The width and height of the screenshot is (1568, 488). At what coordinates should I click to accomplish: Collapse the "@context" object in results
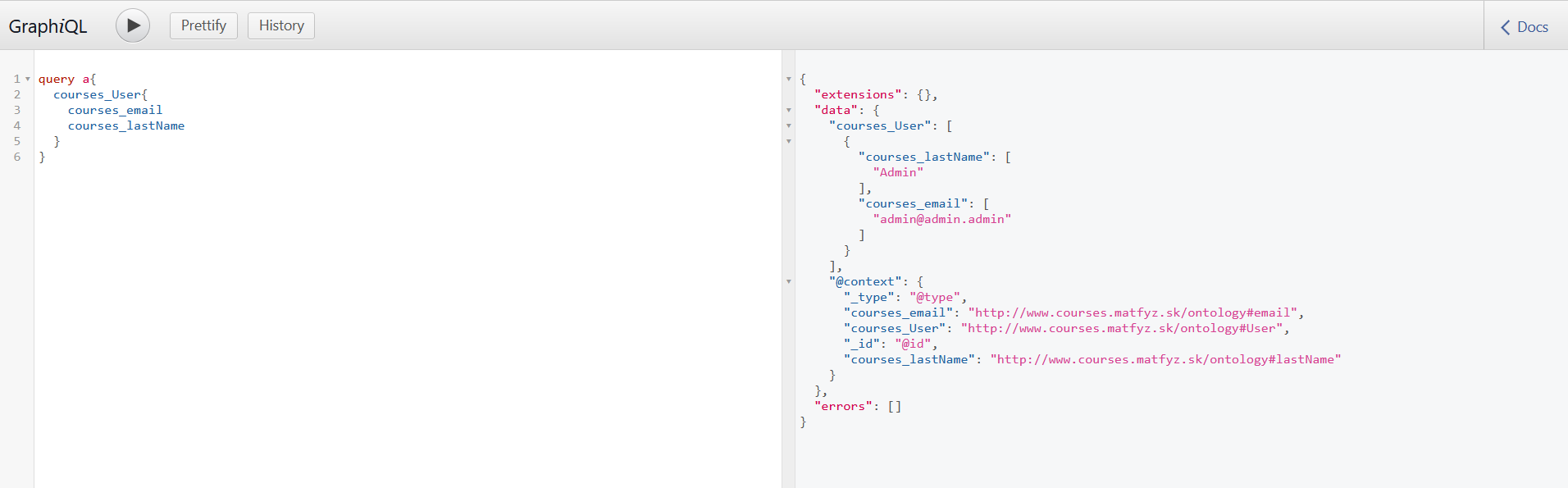click(789, 282)
